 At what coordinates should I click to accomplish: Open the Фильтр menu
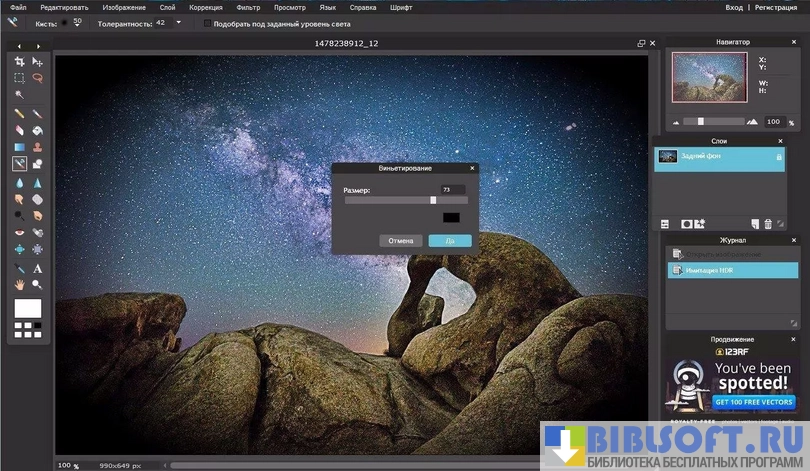(x=247, y=7)
